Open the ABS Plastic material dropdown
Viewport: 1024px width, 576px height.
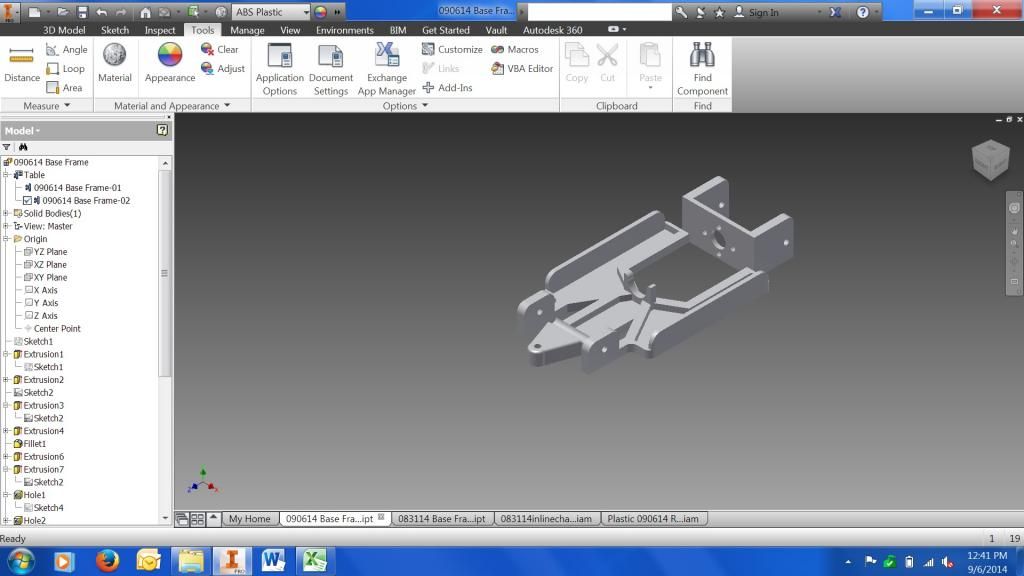tap(306, 12)
